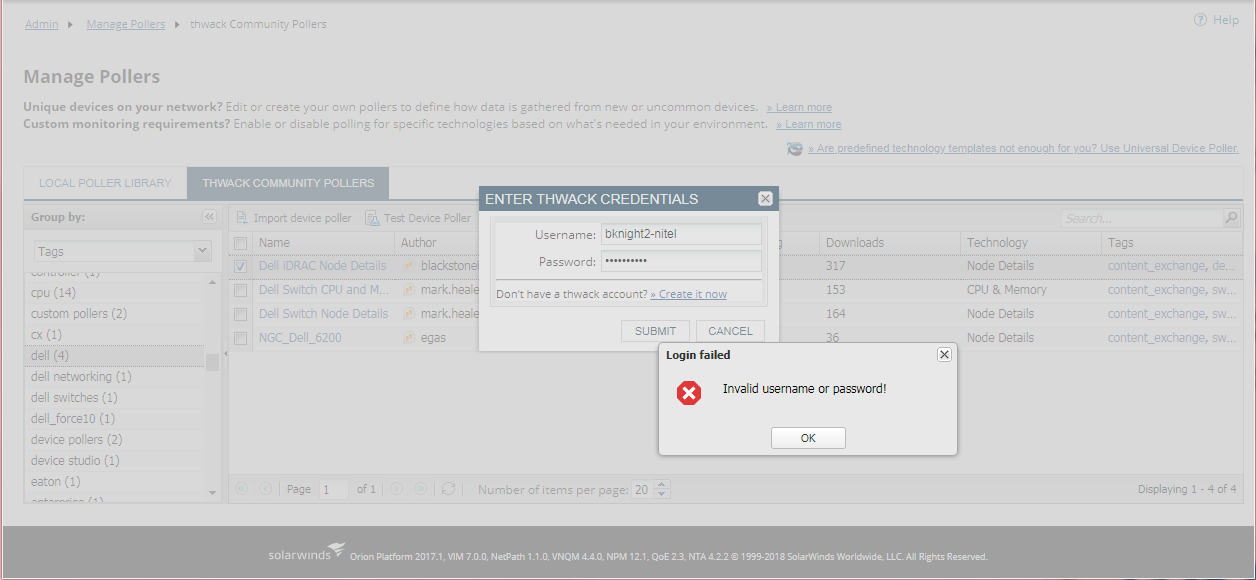Viewport: 1256px width, 580px height.
Task: Go to next page icon
Action: point(396,489)
